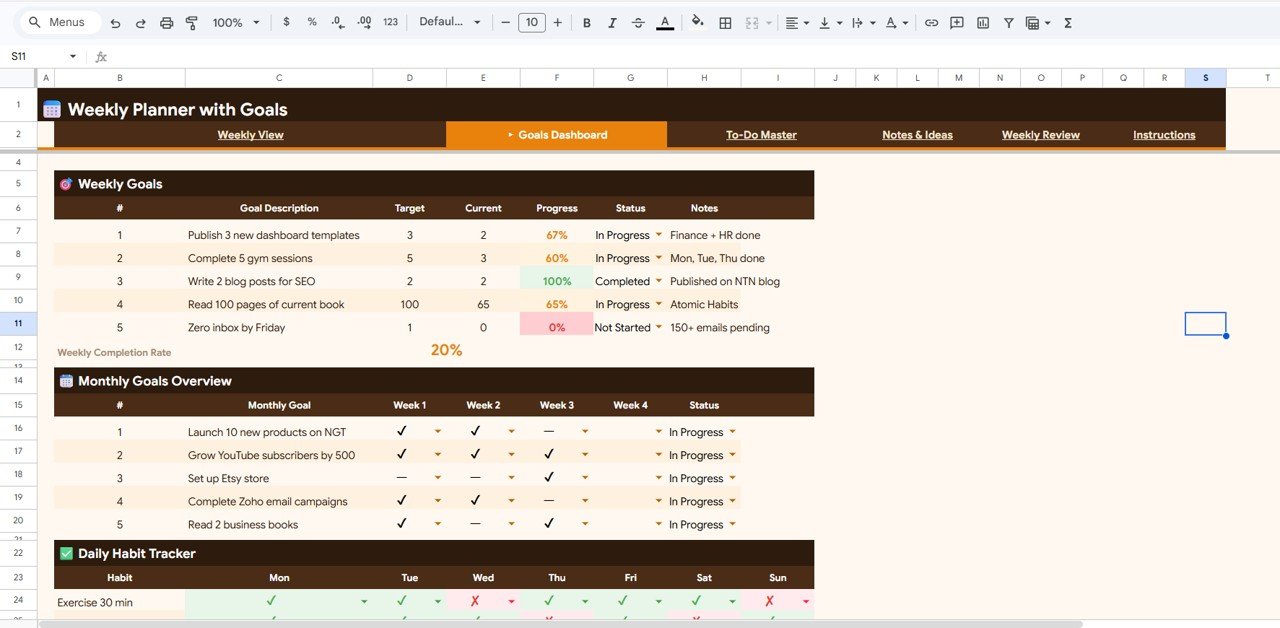Click the Functions sigma icon
Image resolution: width=1280 pixels, height=628 pixels.
[1068, 23]
